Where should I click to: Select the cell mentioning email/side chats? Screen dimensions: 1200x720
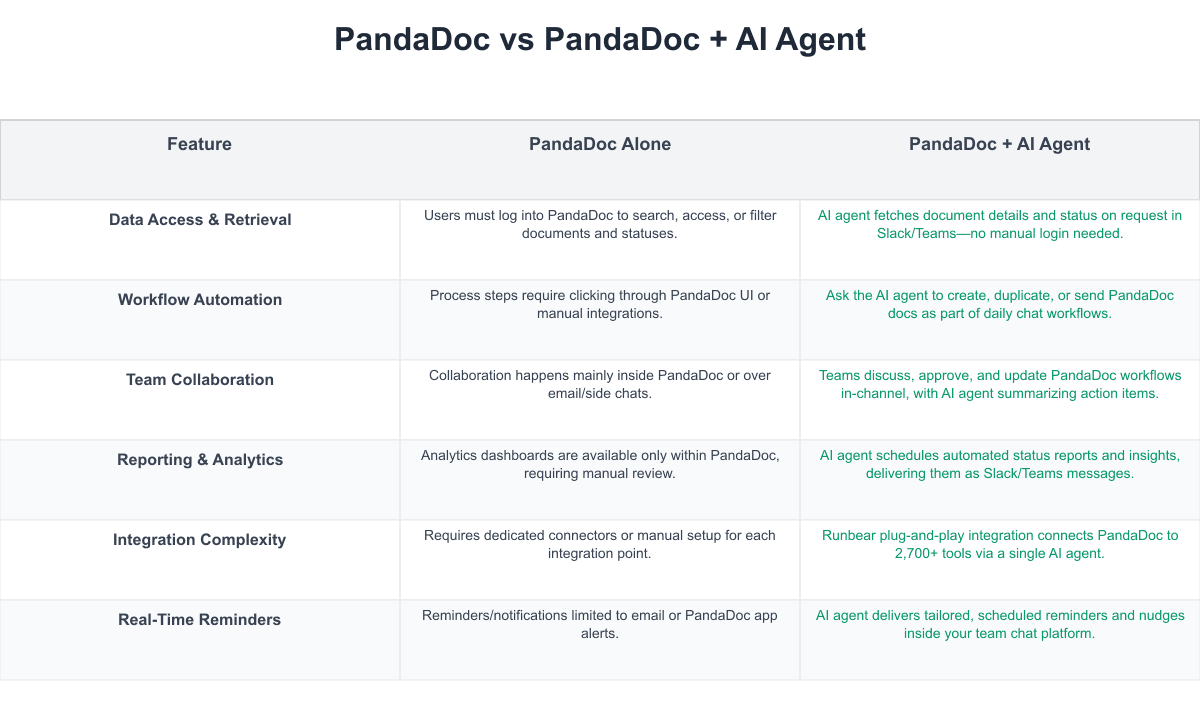600,384
